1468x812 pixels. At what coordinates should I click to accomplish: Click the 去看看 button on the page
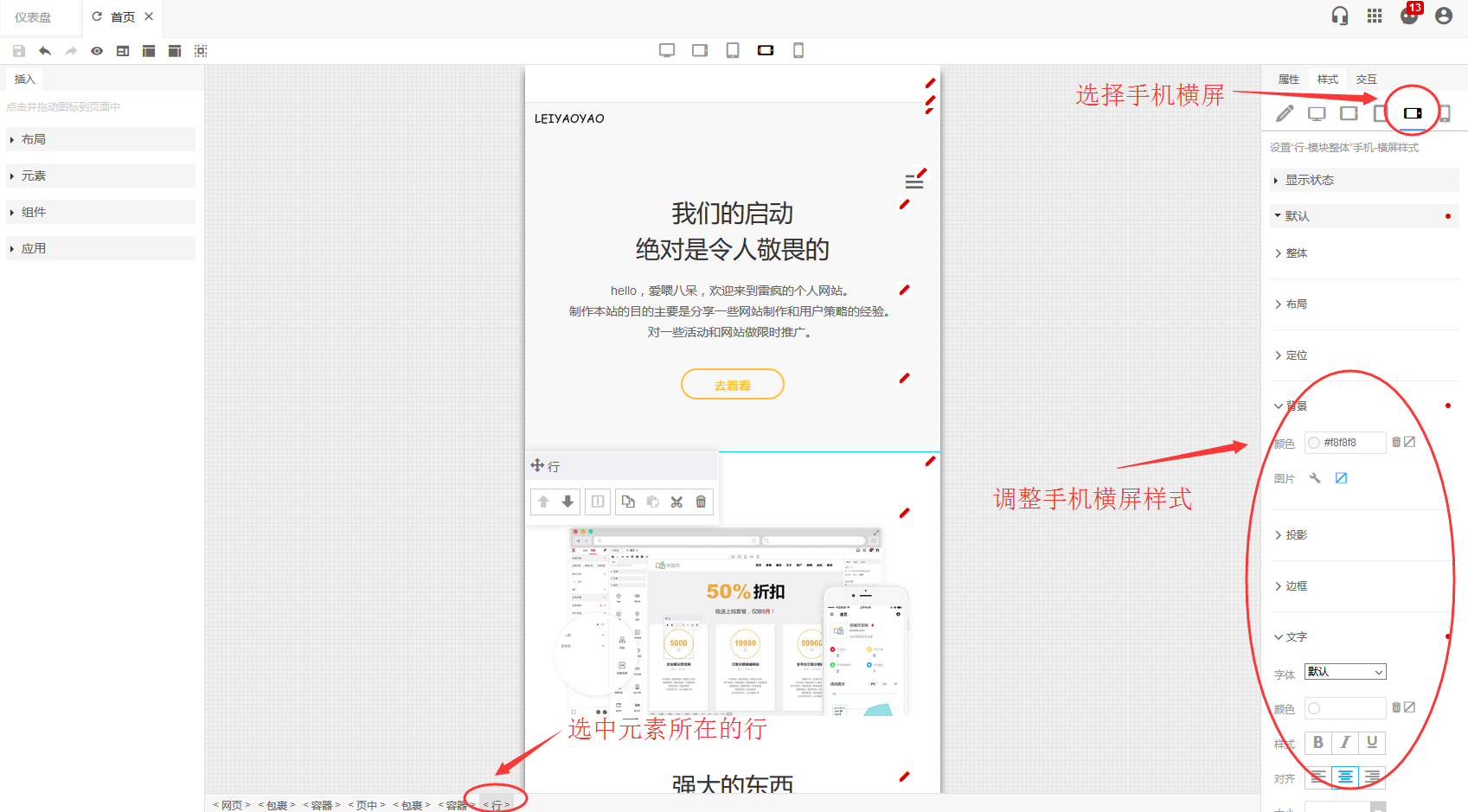click(732, 385)
